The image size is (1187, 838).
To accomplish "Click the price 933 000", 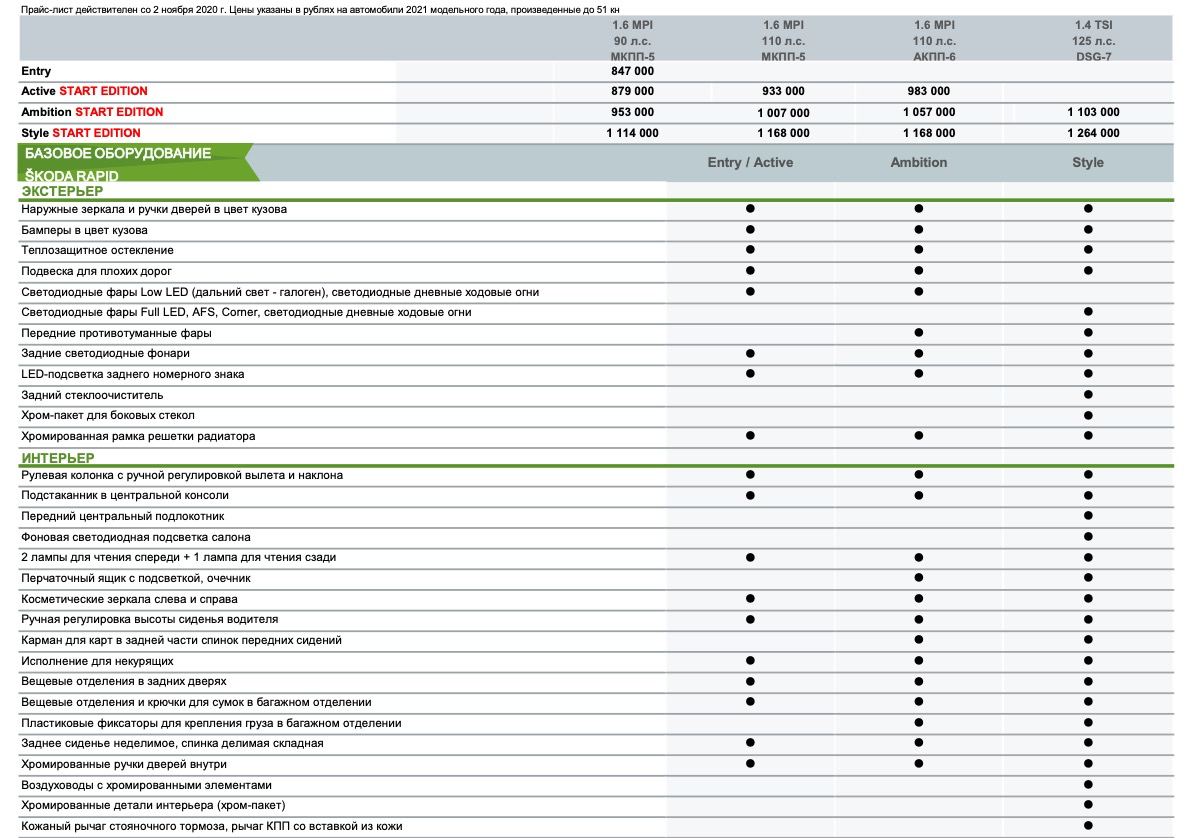I will coord(783,91).
